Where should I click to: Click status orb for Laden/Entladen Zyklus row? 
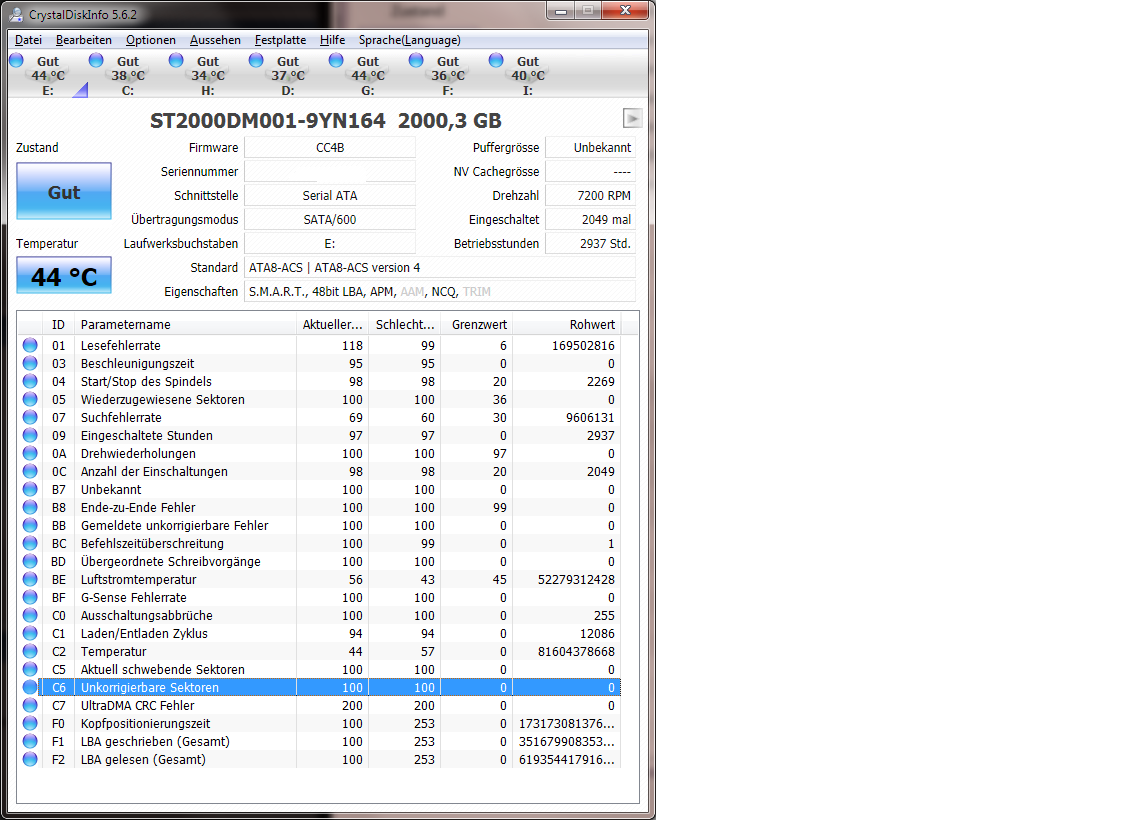[x=30, y=633]
